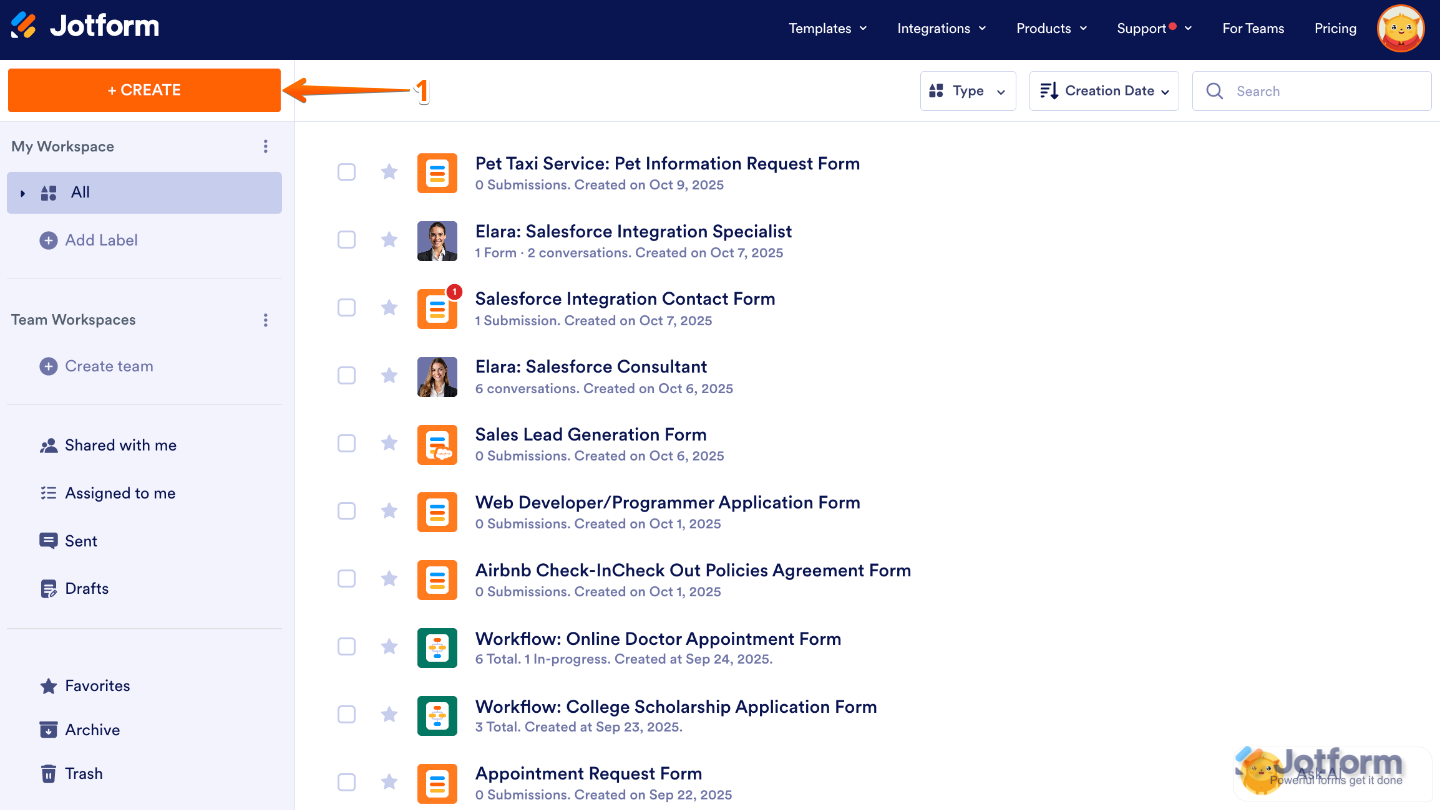Check Salesforce Integration Contact Form row
Screen dimensions: 1440x810
click(x=347, y=308)
